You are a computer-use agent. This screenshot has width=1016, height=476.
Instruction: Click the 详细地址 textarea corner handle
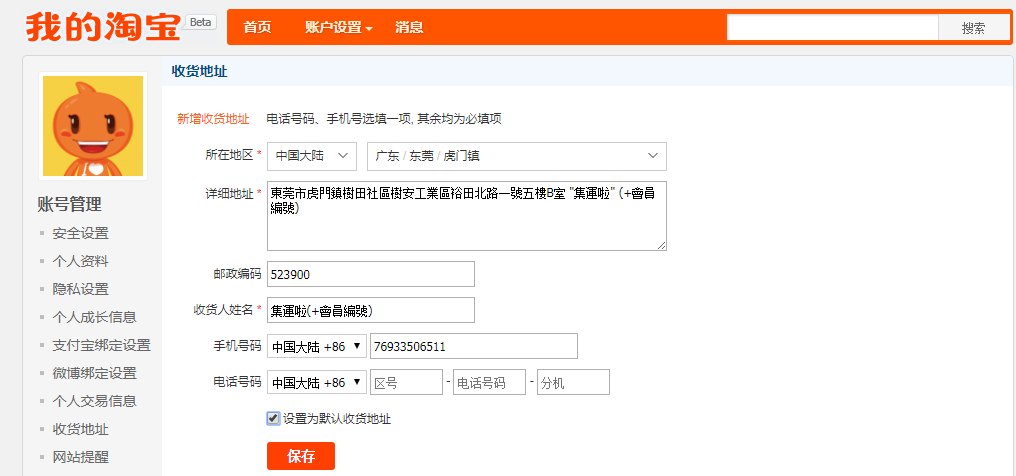661,245
